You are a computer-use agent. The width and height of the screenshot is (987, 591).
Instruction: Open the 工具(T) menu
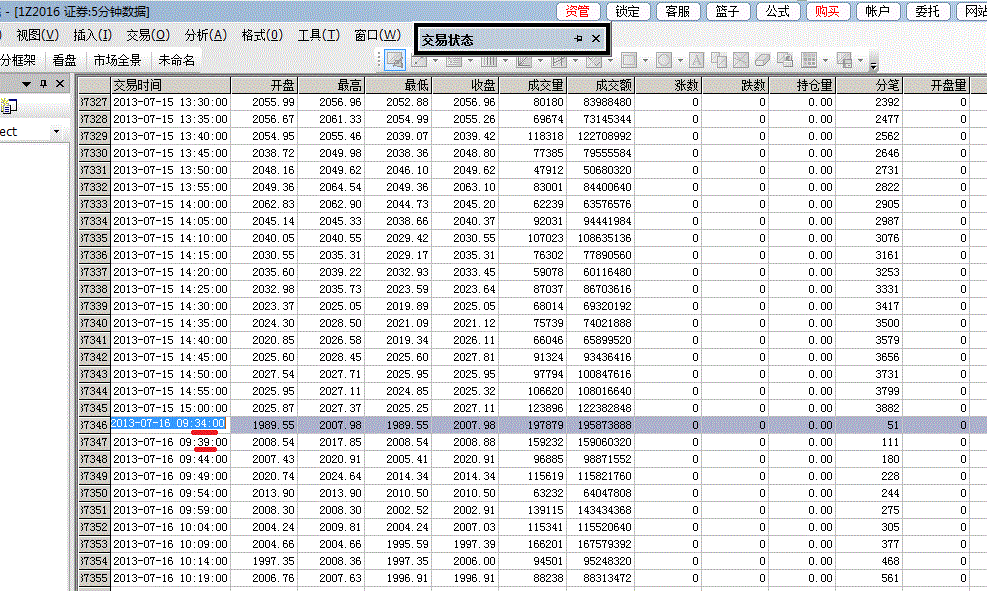[x=318, y=35]
